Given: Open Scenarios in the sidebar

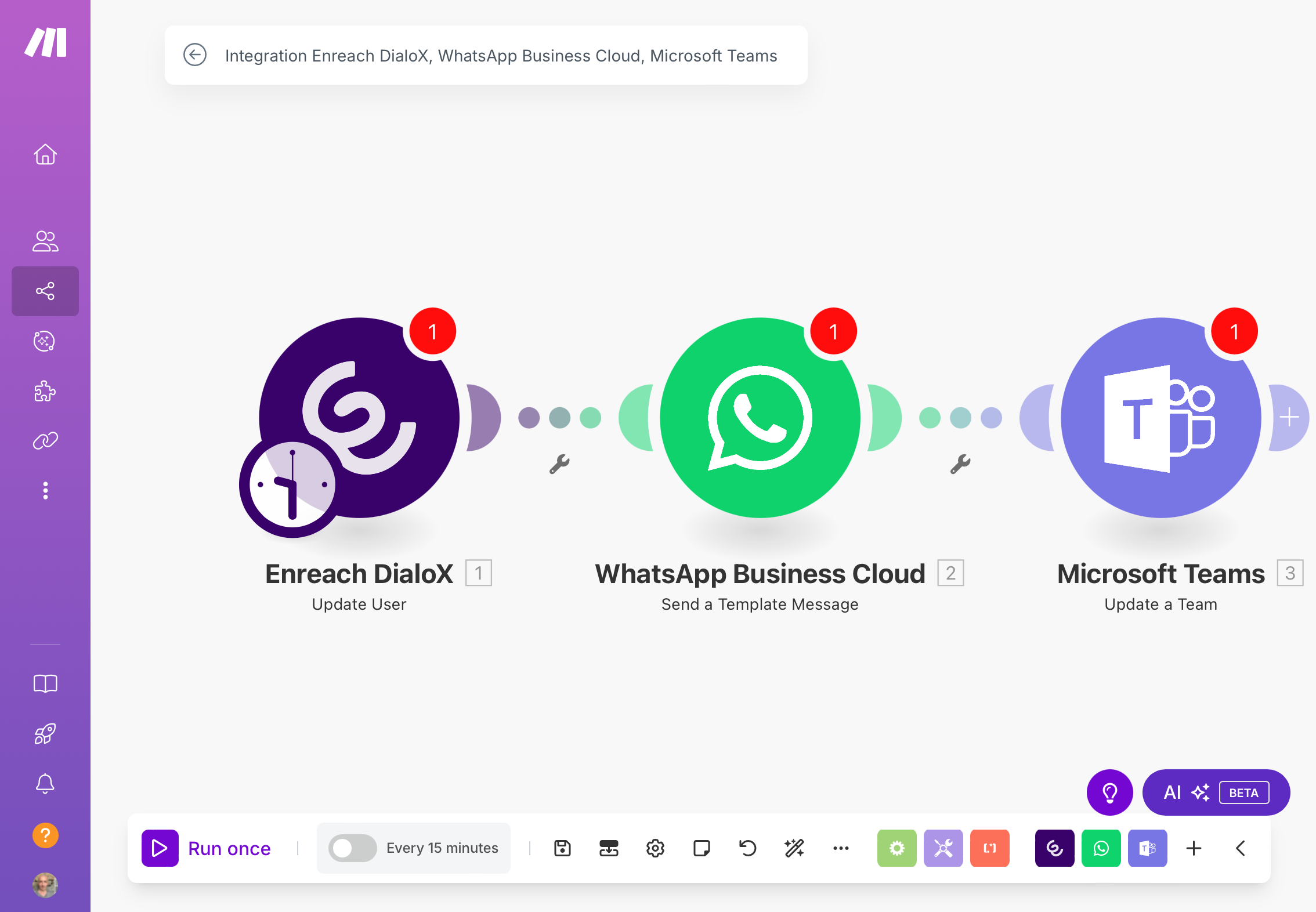Looking at the screenshot, I should coord(45,291).
